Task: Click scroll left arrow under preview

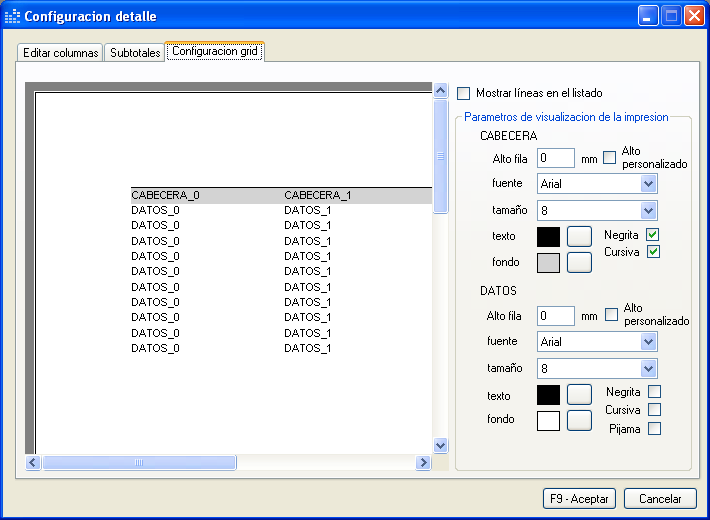Action: pos(32,463)
